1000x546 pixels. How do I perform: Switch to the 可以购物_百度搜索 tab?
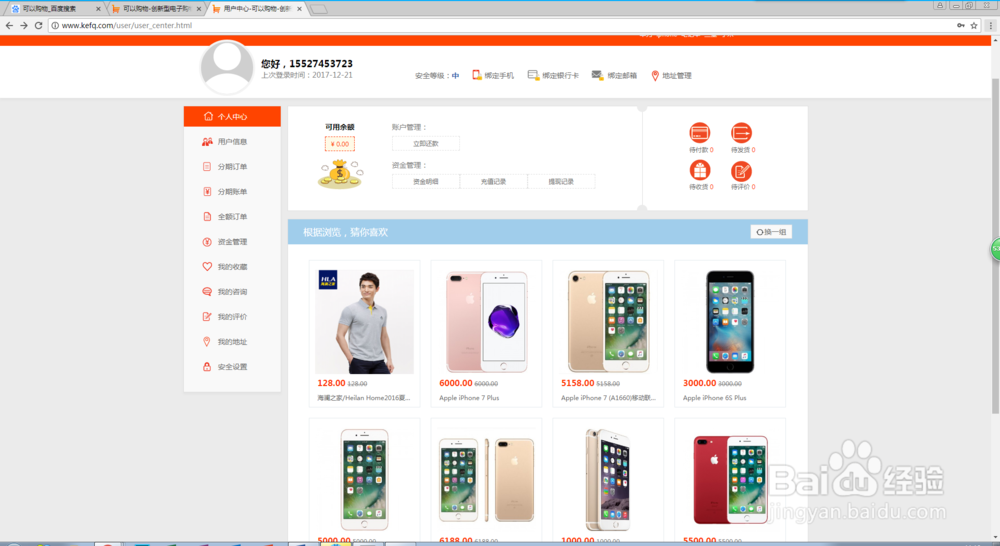point(55,9)
